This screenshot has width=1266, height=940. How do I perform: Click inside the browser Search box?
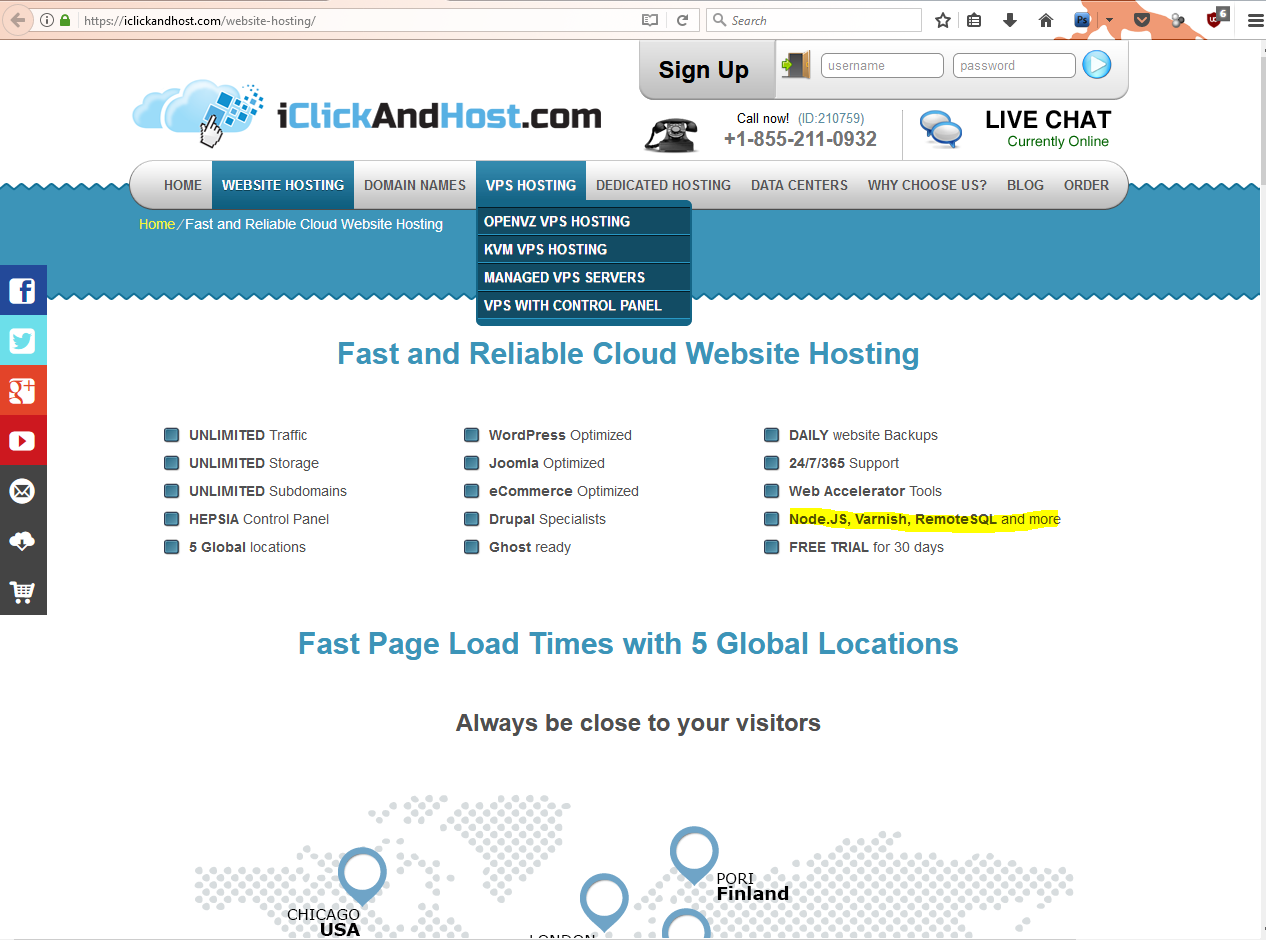(814, 20)
